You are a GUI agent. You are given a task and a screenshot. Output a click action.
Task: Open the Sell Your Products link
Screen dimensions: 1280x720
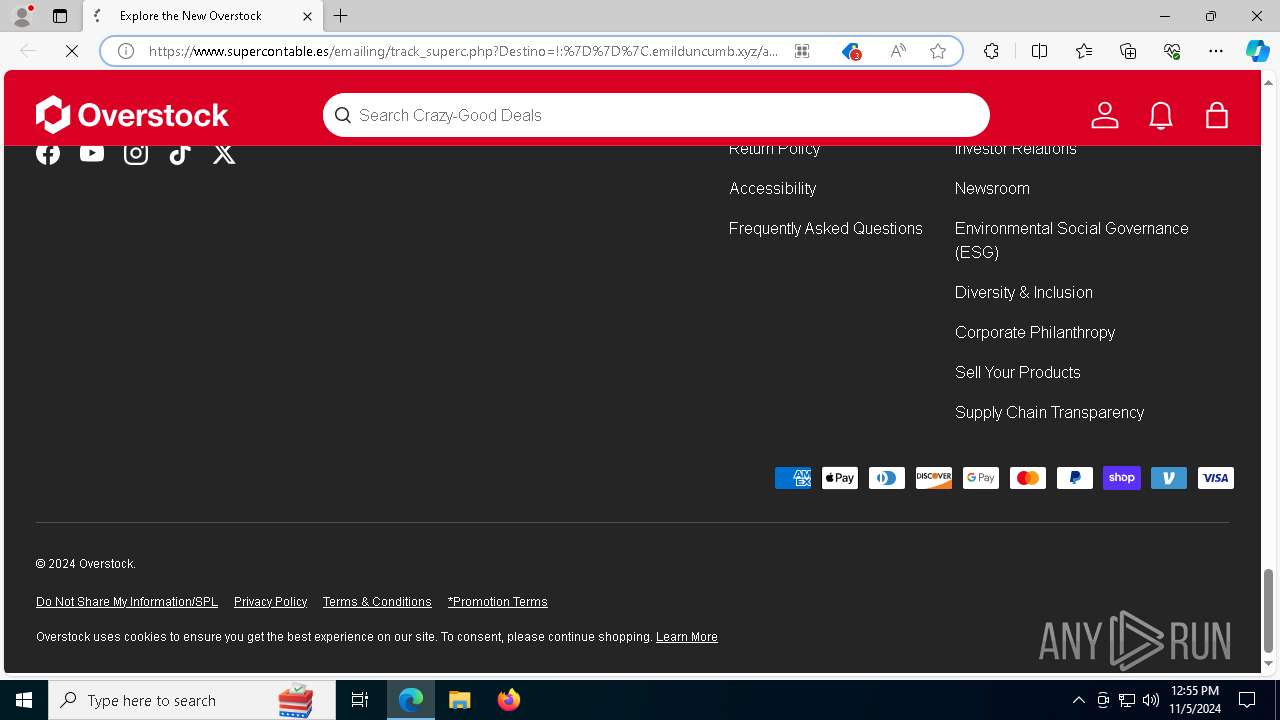[1018, 372]
